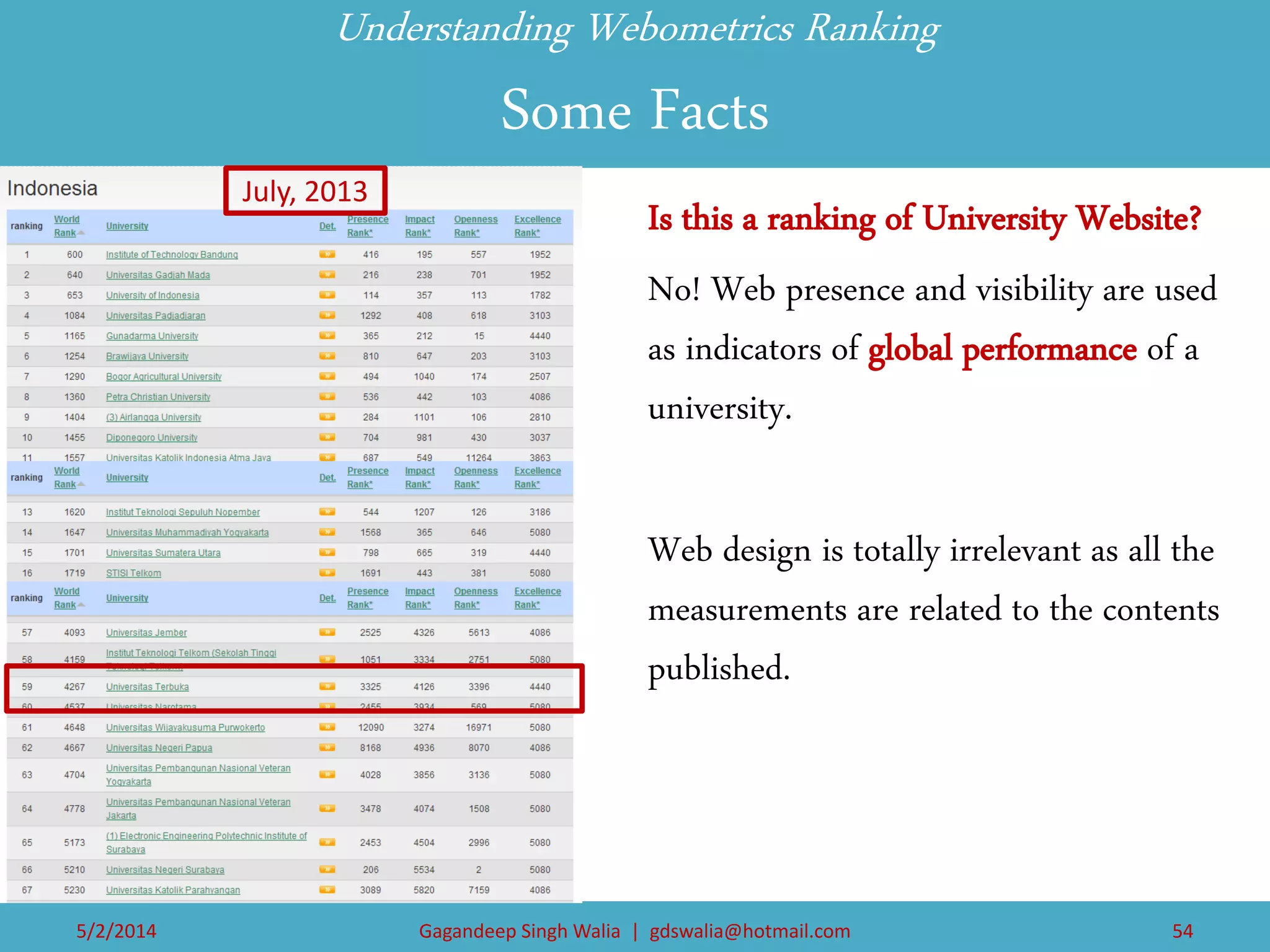Sort by World Rank in second header
Image resolution: width=1270 pixels, height=952 pixels.
tap(67, 478)
